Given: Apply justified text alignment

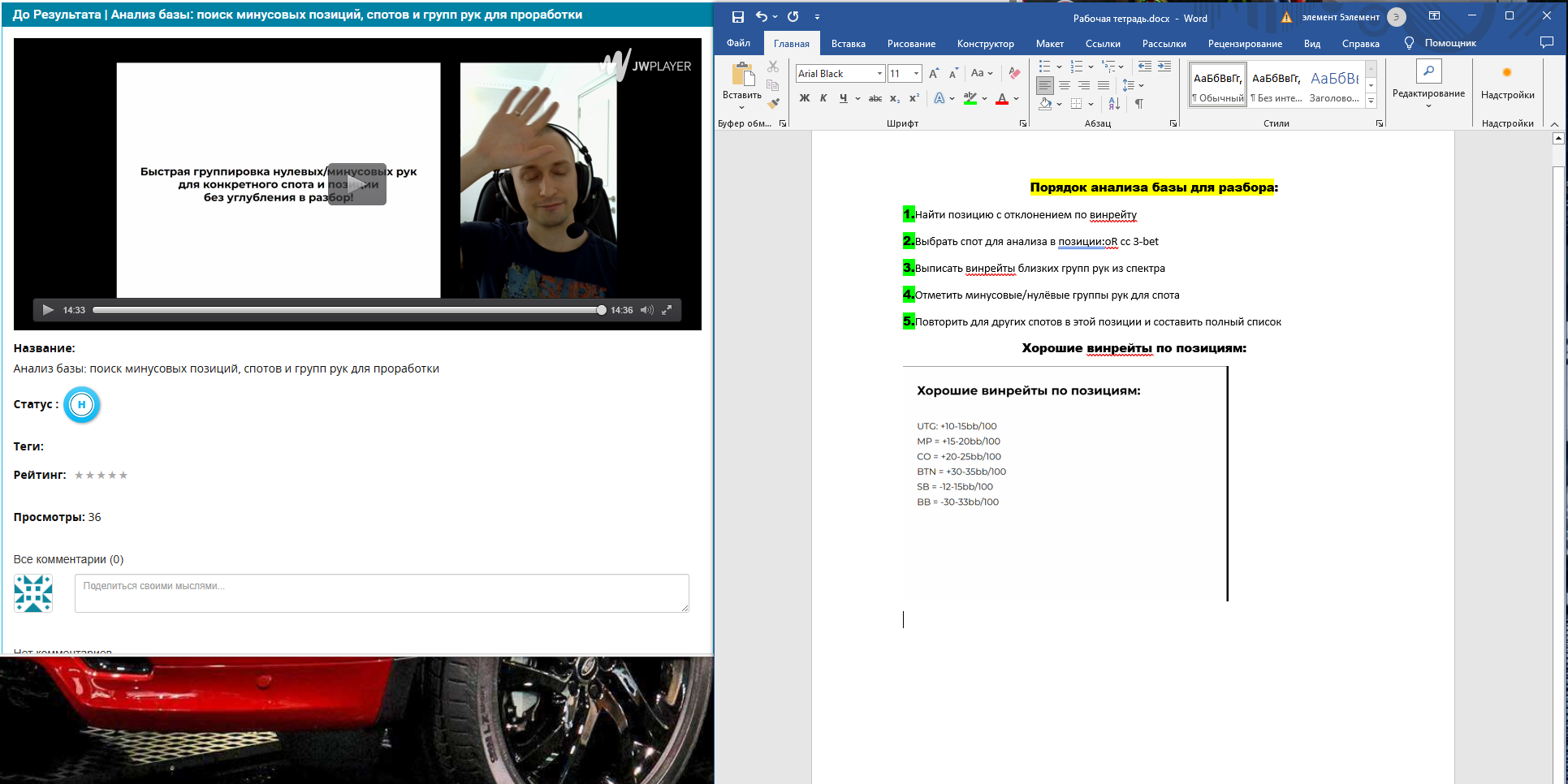Looking at the screenshot, I should pyautogui.click(x=1104, y=85).
